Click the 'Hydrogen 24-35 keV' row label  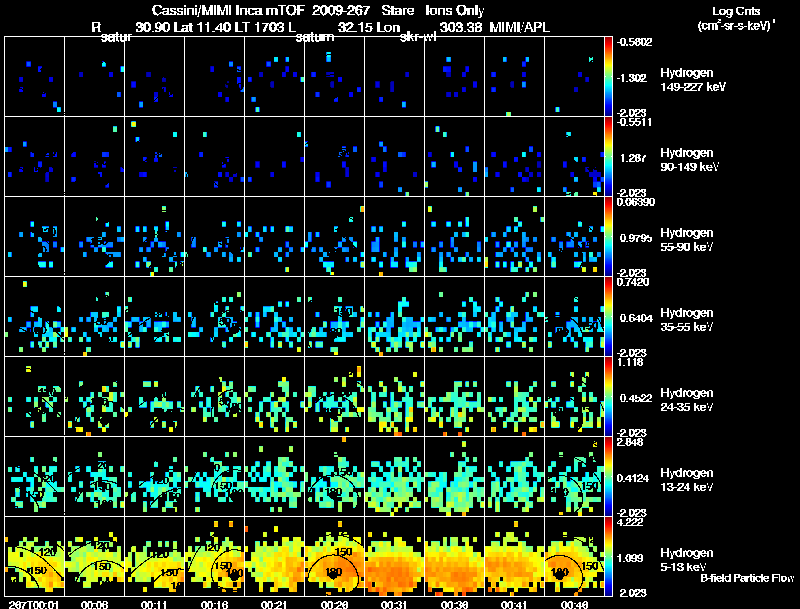pyautogui.click(x=686, y=400)
